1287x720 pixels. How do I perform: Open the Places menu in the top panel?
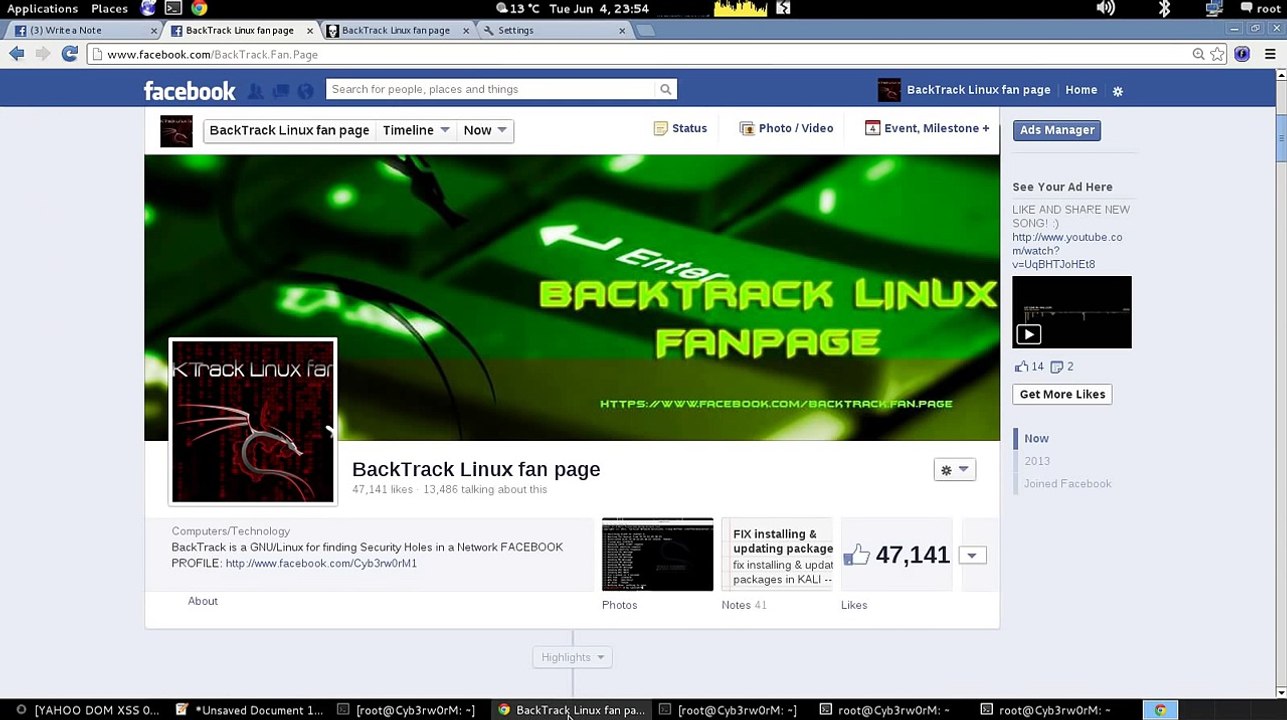pyautogui.click(x=109, y=9)
